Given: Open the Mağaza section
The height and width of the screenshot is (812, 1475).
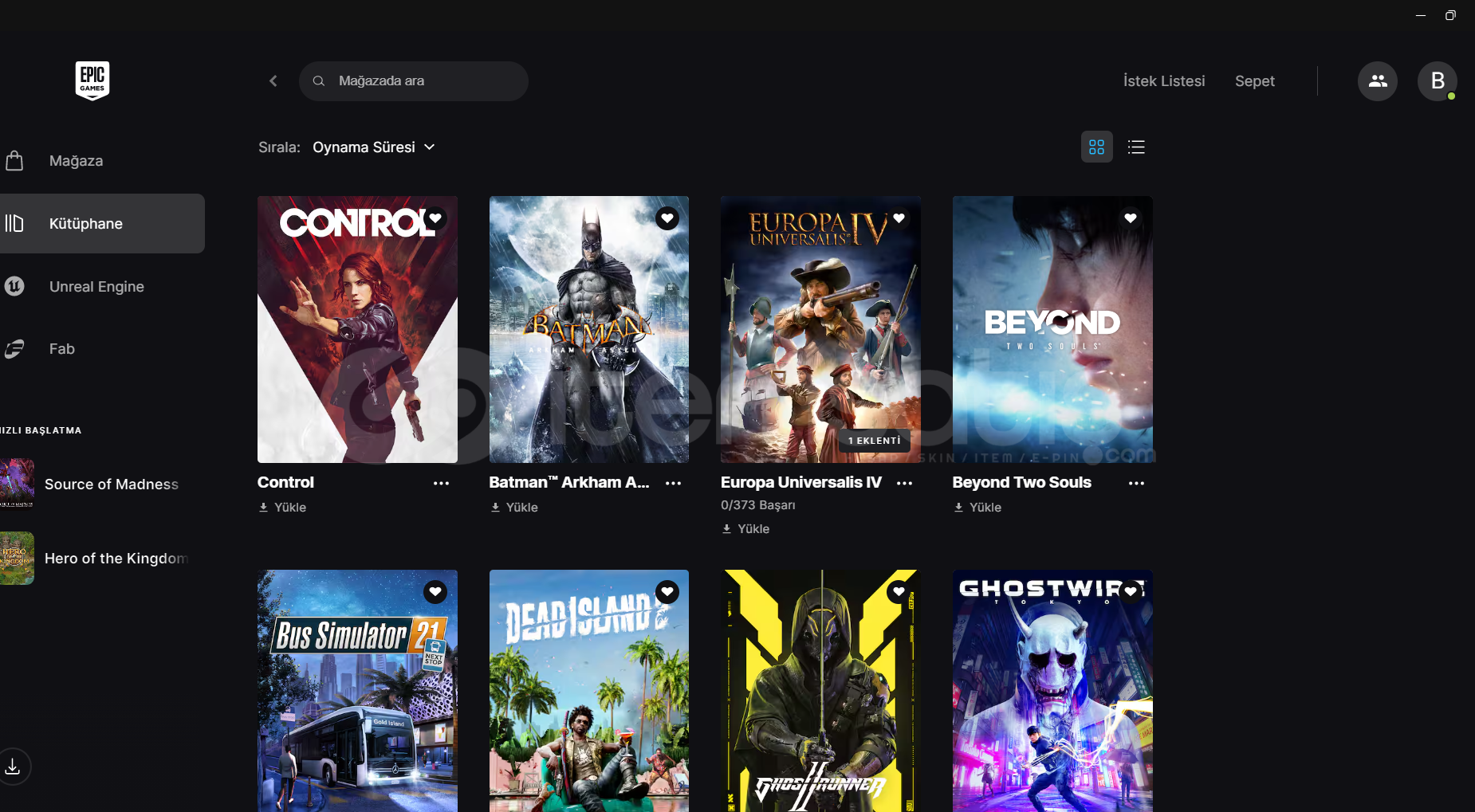Looking at the screenshot, I should 76,161.
